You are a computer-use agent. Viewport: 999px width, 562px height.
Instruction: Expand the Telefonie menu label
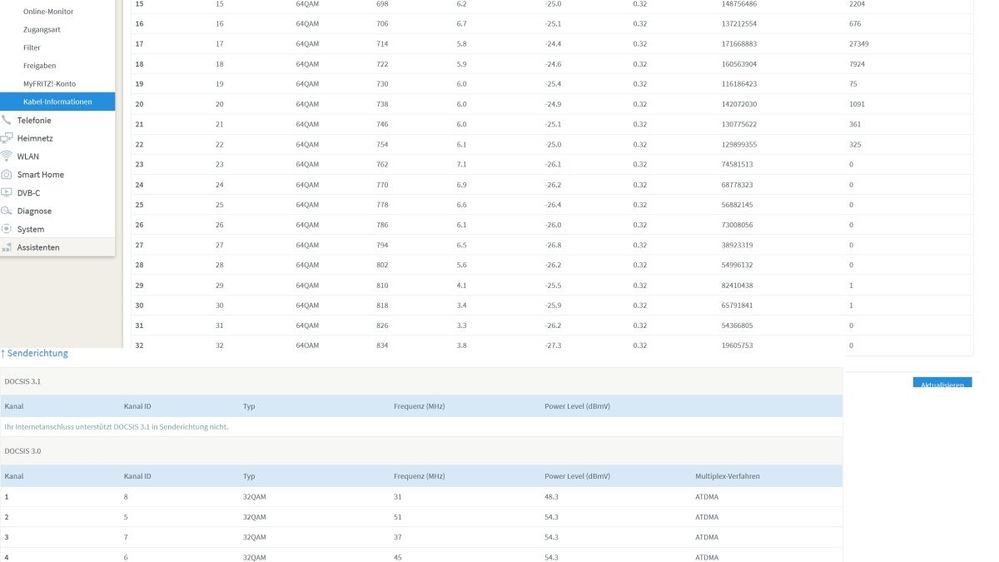[34, 120]
